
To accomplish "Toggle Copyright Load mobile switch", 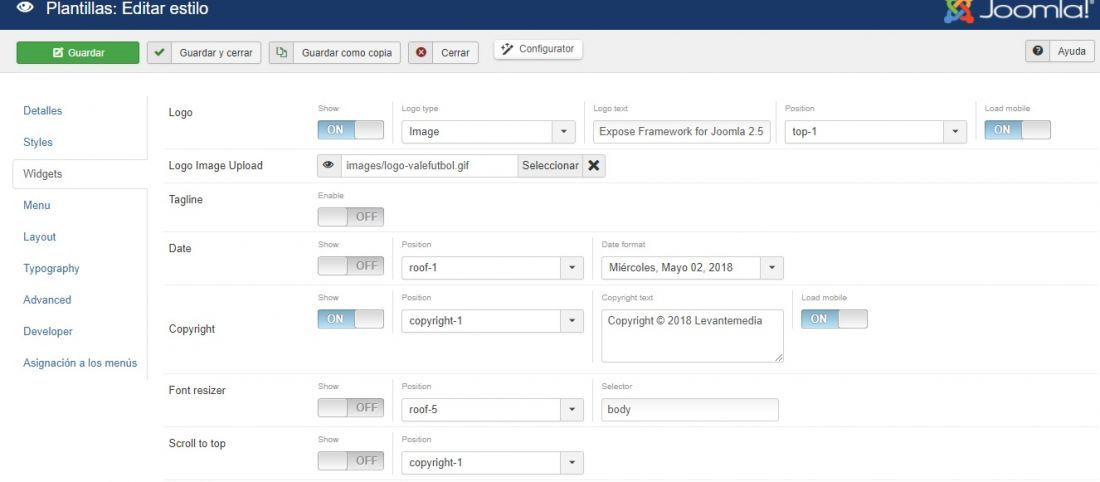I will pyautogui.click(x=834, y=319).
